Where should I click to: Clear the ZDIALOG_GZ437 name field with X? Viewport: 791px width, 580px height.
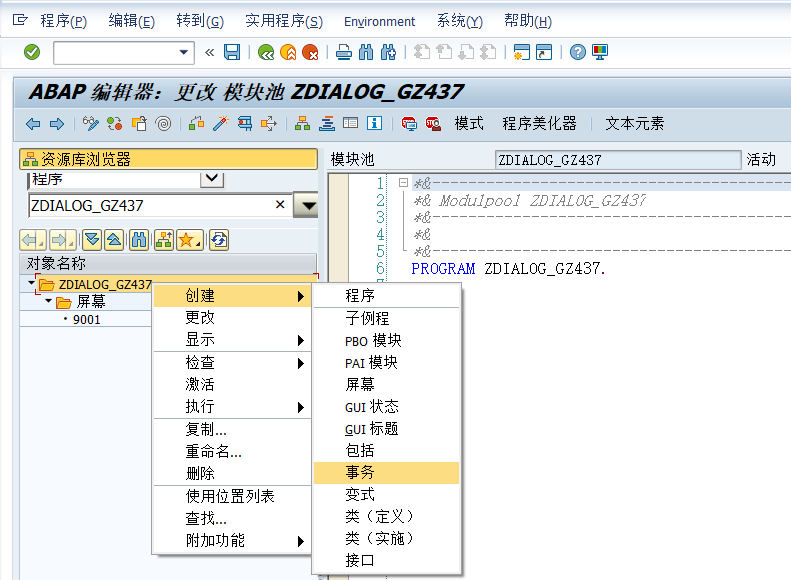point(280,205)
